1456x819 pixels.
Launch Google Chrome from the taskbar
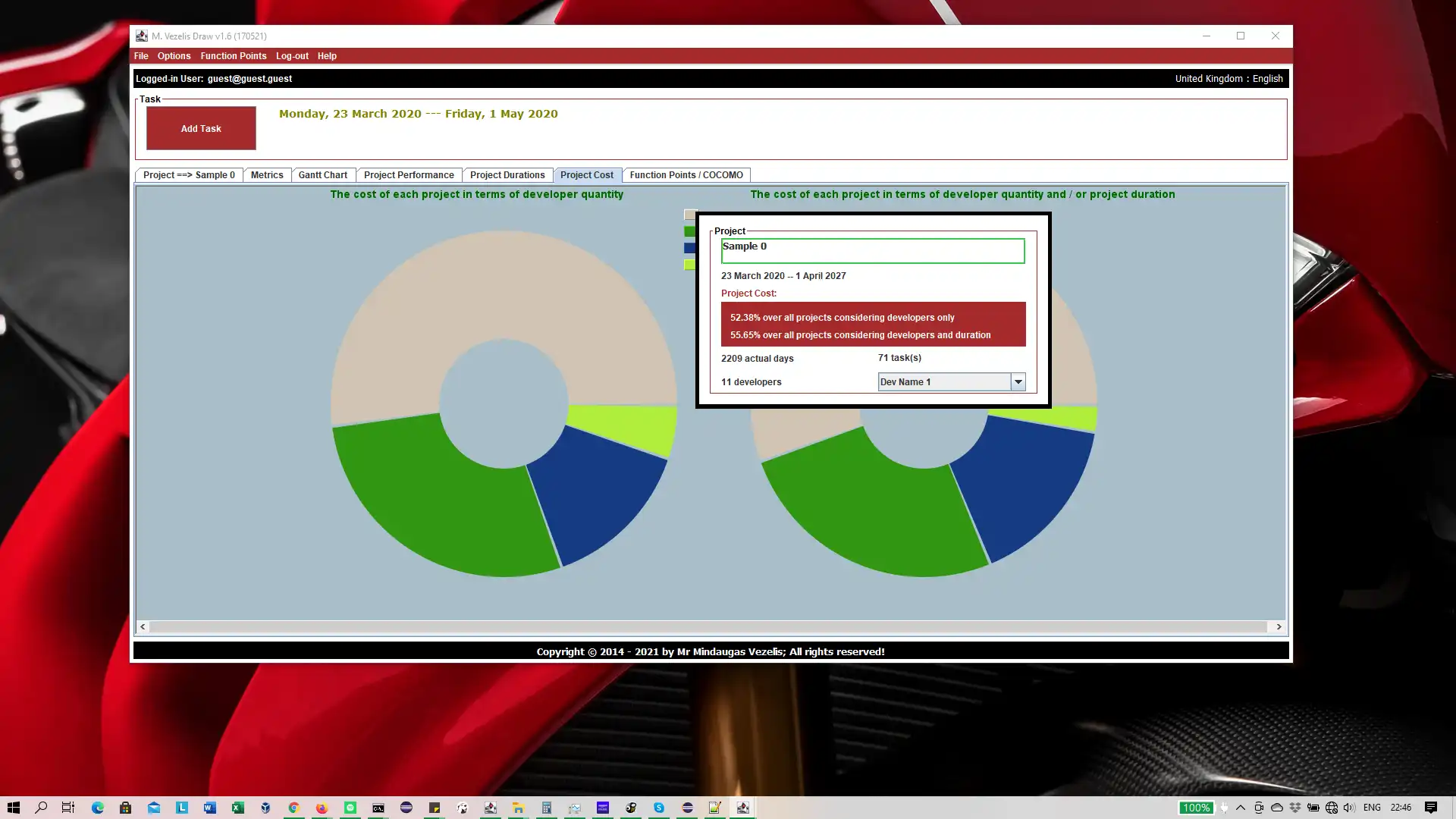(x=293, y=808)
